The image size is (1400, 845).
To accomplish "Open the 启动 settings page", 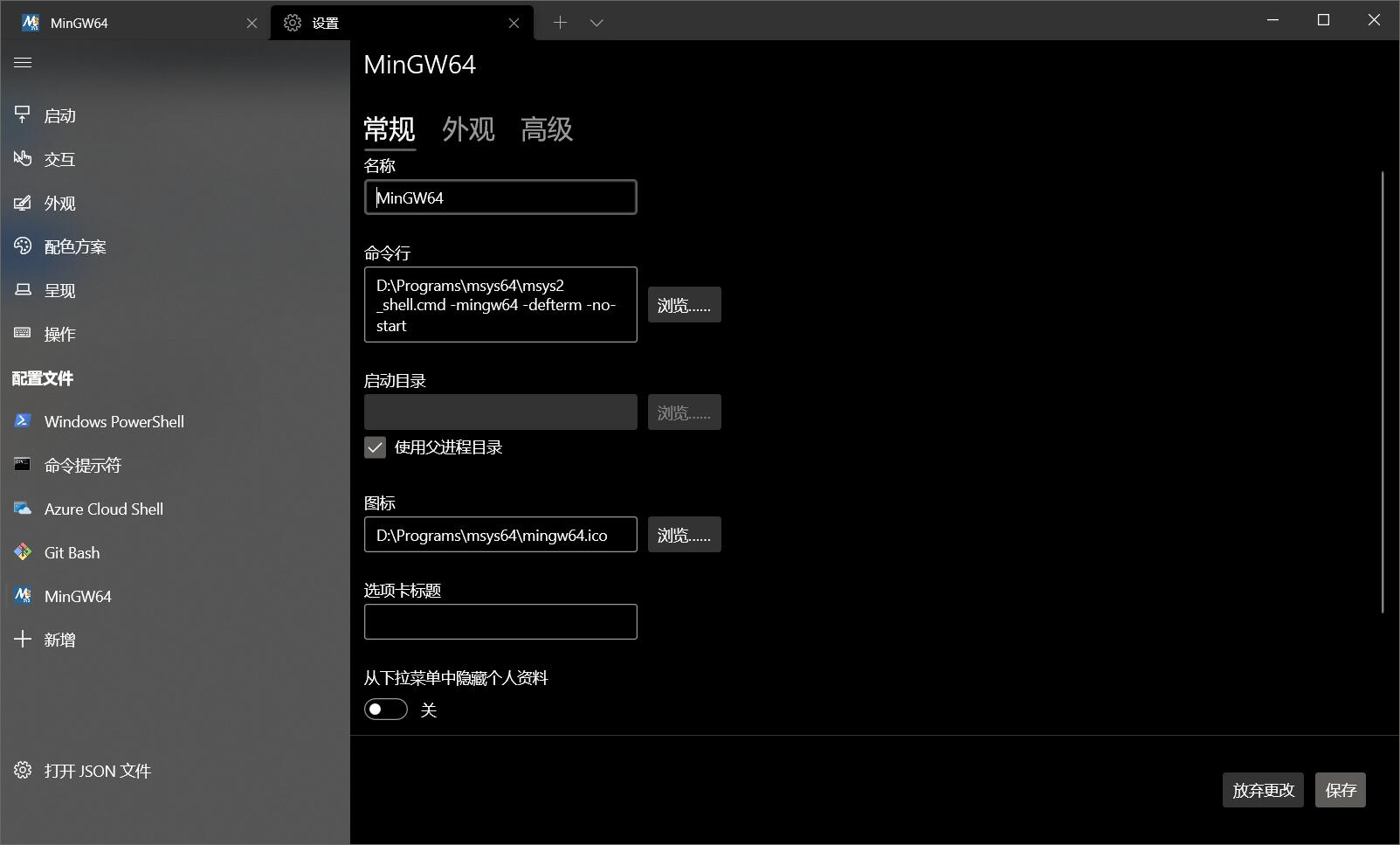I will [x=175, y=115].
